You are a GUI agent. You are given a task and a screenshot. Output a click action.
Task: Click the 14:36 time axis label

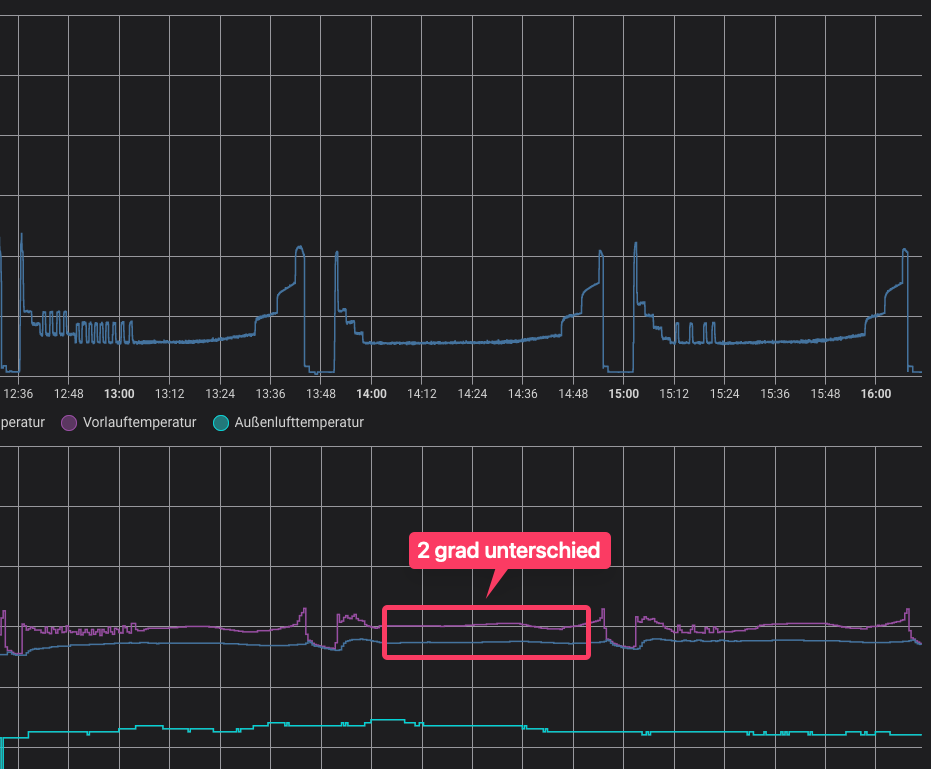pyautogui.click(x=523, y=394)
